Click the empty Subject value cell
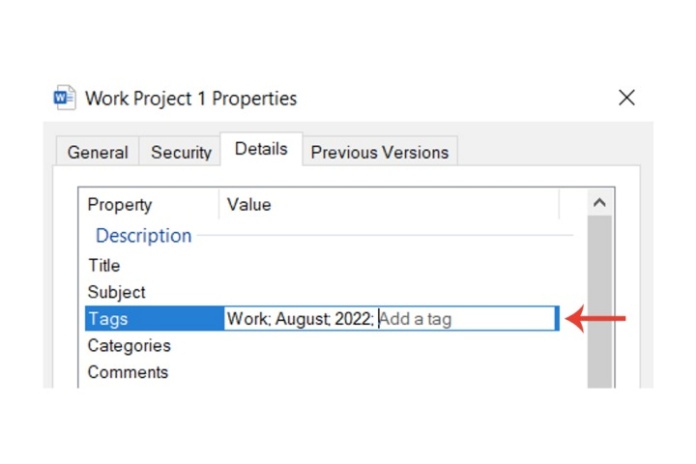The image size is (696, 464). [390, 293]
